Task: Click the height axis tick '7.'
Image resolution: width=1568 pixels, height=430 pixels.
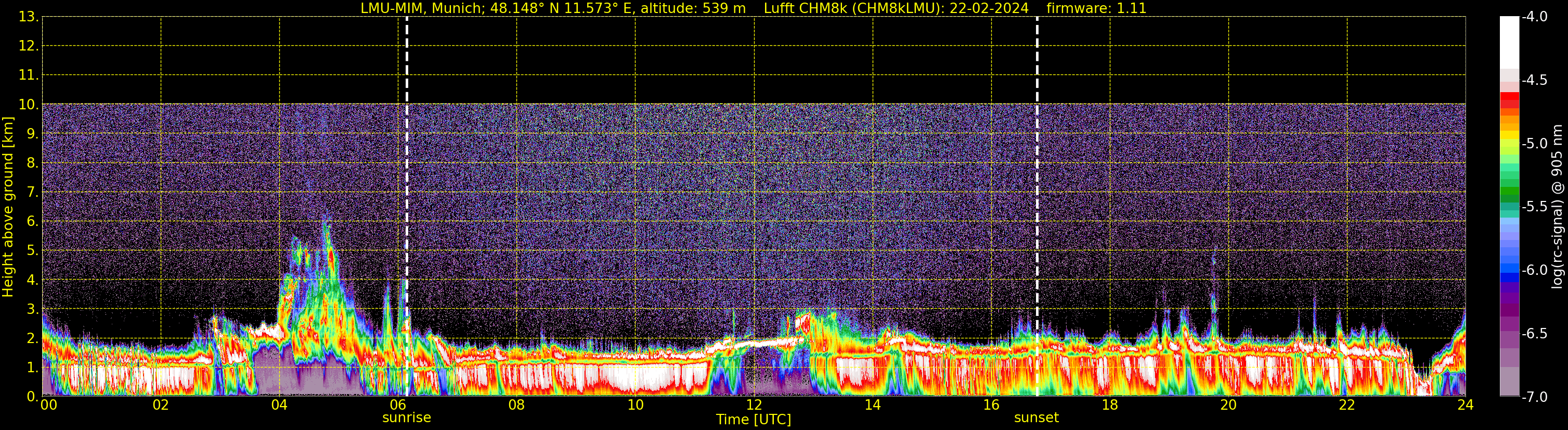Action: tap(32, 193)
